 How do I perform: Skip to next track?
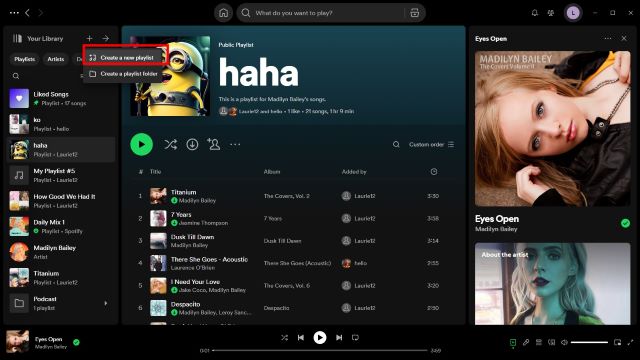pyautogui.click(x=339, y=338)
